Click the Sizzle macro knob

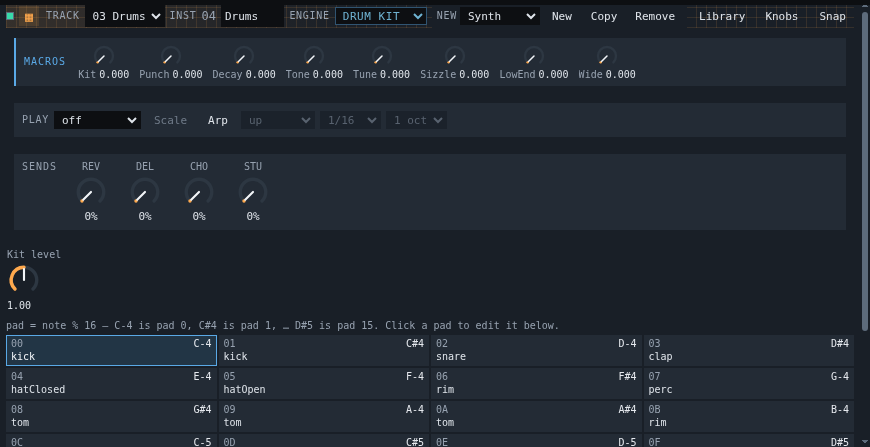pos(454,57)
